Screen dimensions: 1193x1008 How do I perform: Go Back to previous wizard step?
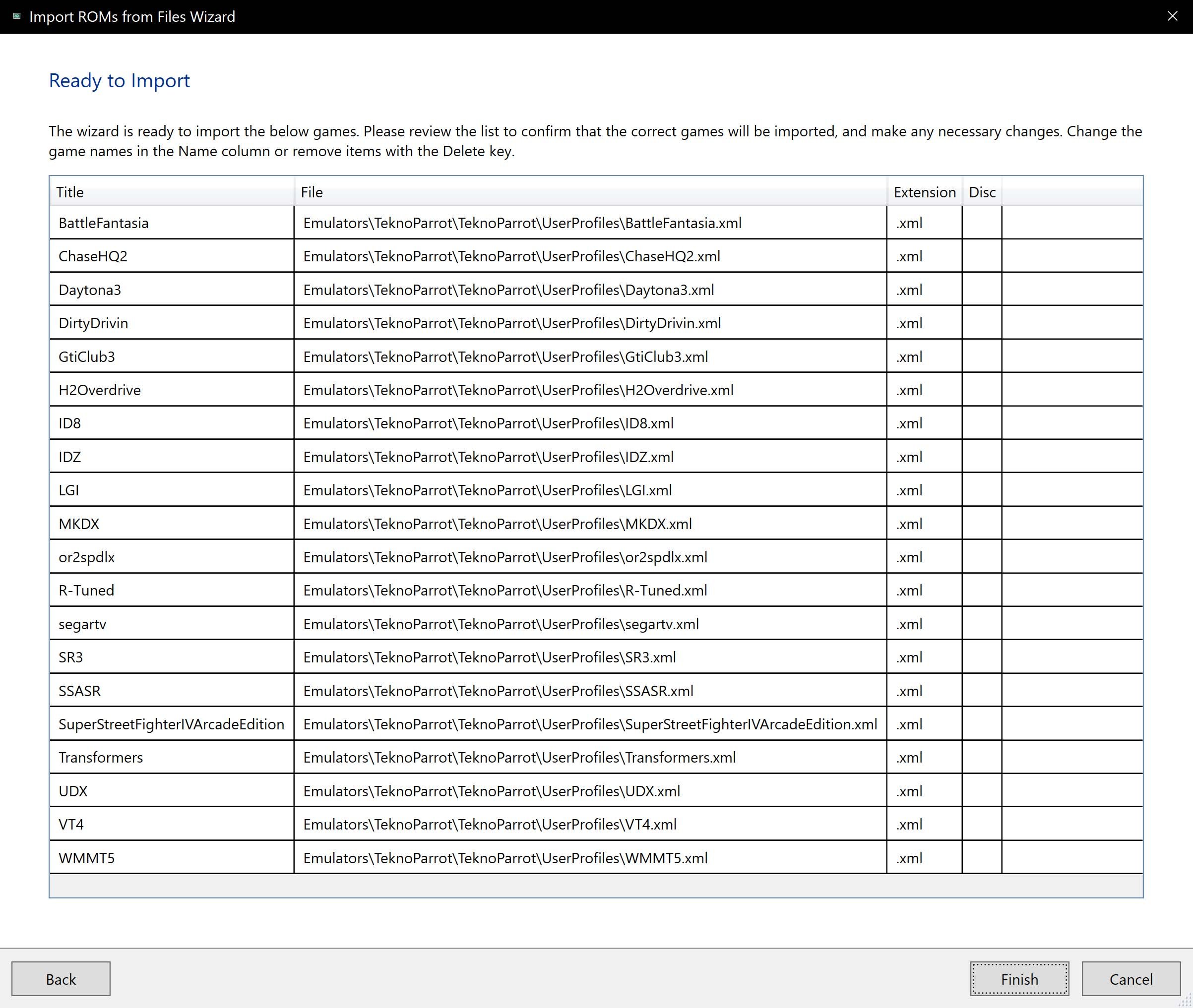point(61,979)
